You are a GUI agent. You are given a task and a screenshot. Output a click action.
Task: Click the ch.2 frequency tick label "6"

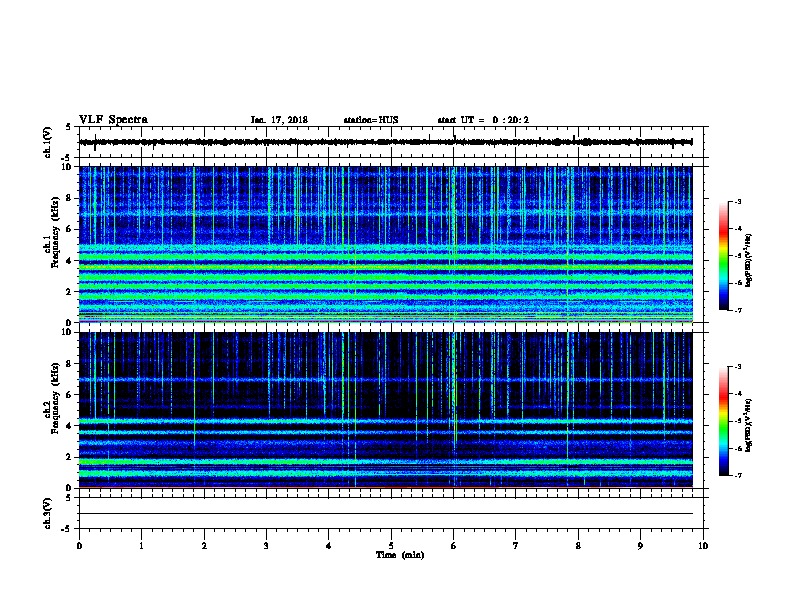click(70, 395)
